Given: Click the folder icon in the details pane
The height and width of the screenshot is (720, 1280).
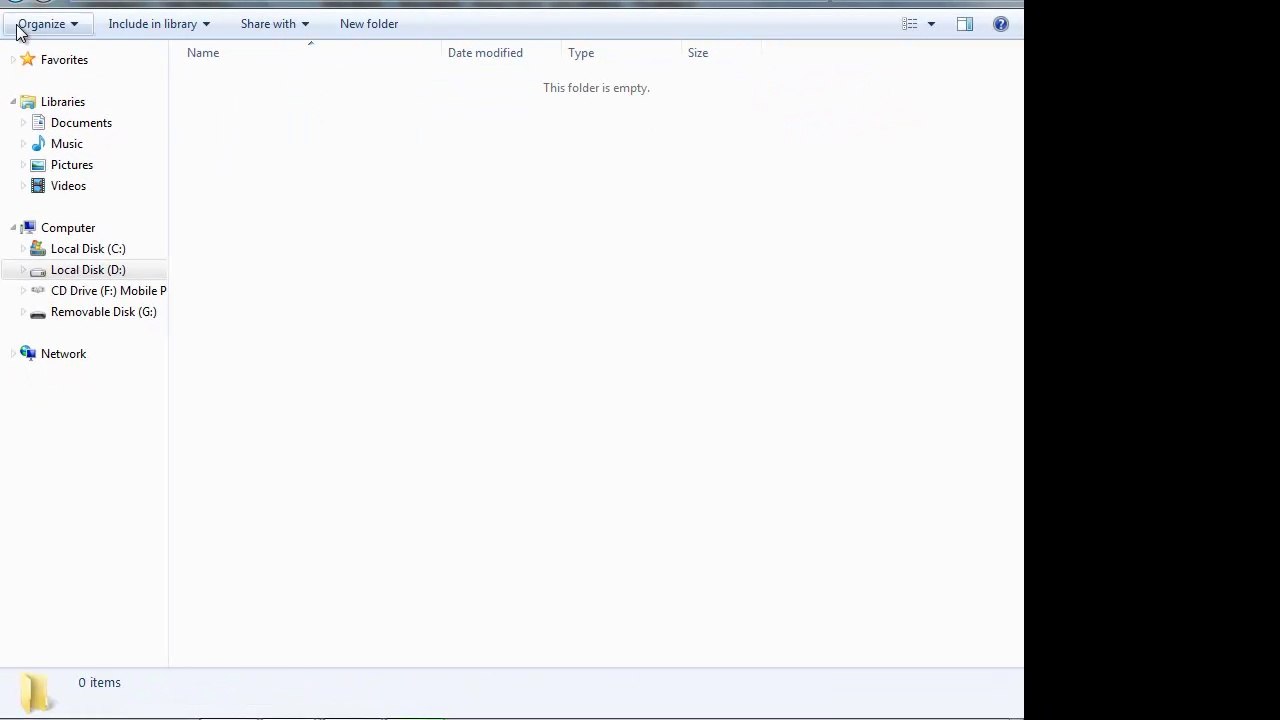Looking at the screenshot, I should pos(36,693).
